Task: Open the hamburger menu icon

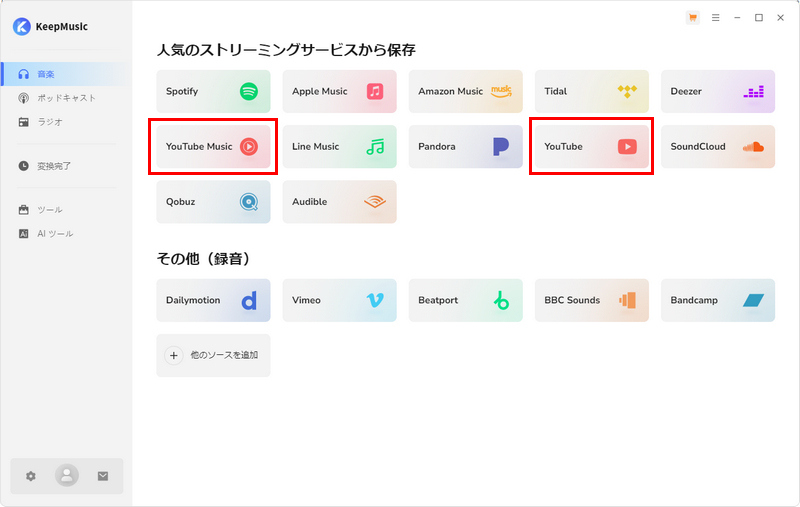Action: (715, 18)
